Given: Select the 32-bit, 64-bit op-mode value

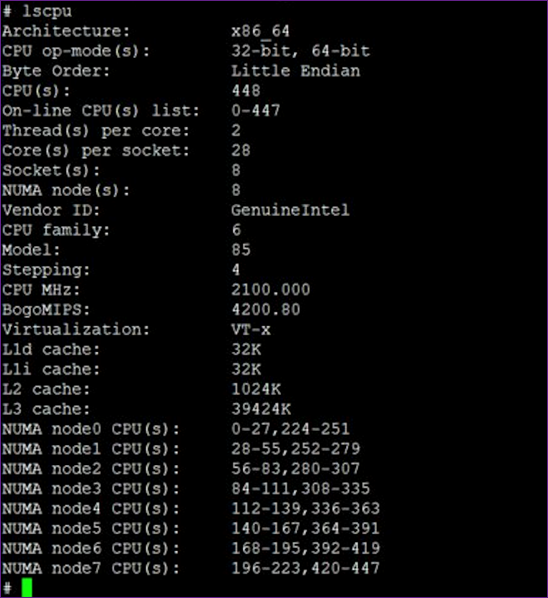Looking at the screenshot, I should [301, 51].
